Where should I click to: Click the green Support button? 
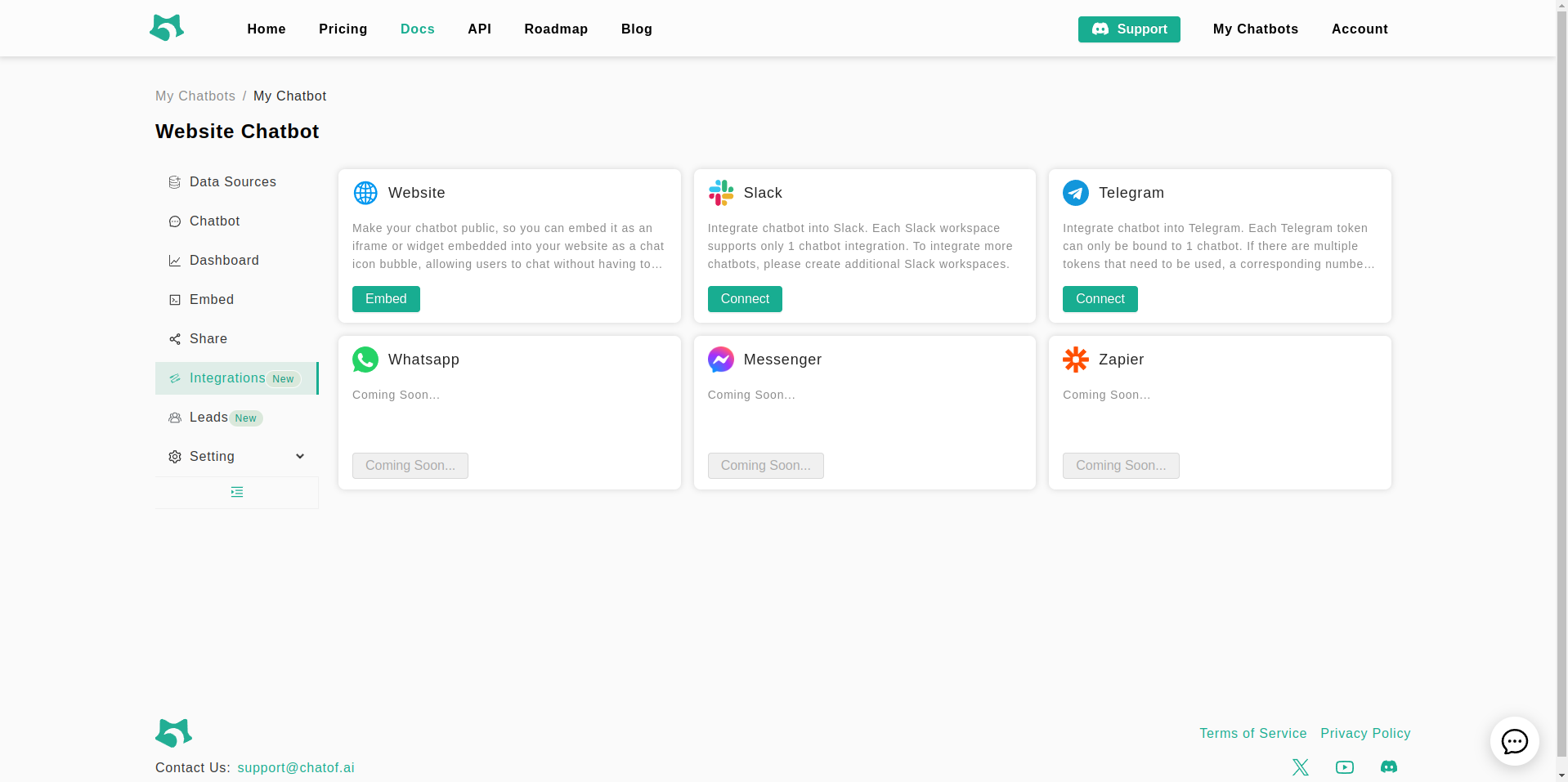(x=1129, y=29)
